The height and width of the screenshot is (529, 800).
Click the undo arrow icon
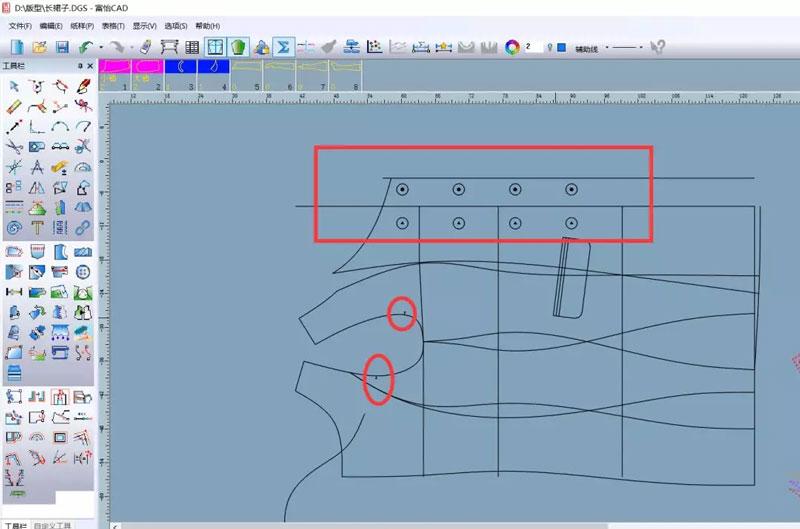coord(86,47)
